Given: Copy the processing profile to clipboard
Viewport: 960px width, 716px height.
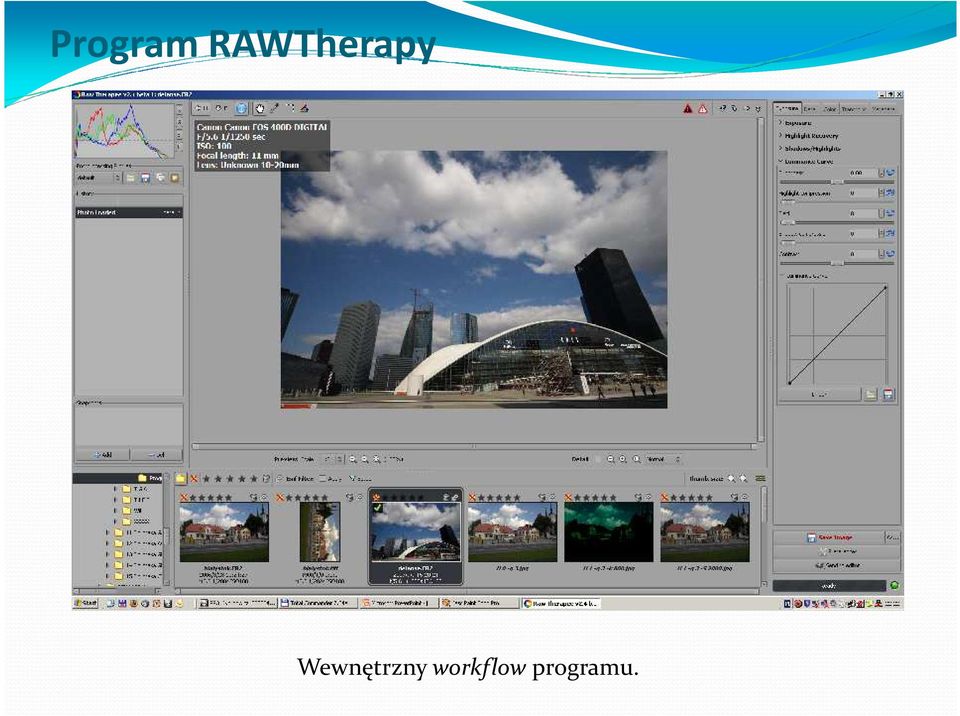Looking at the screenshot, I should point(160,178).
